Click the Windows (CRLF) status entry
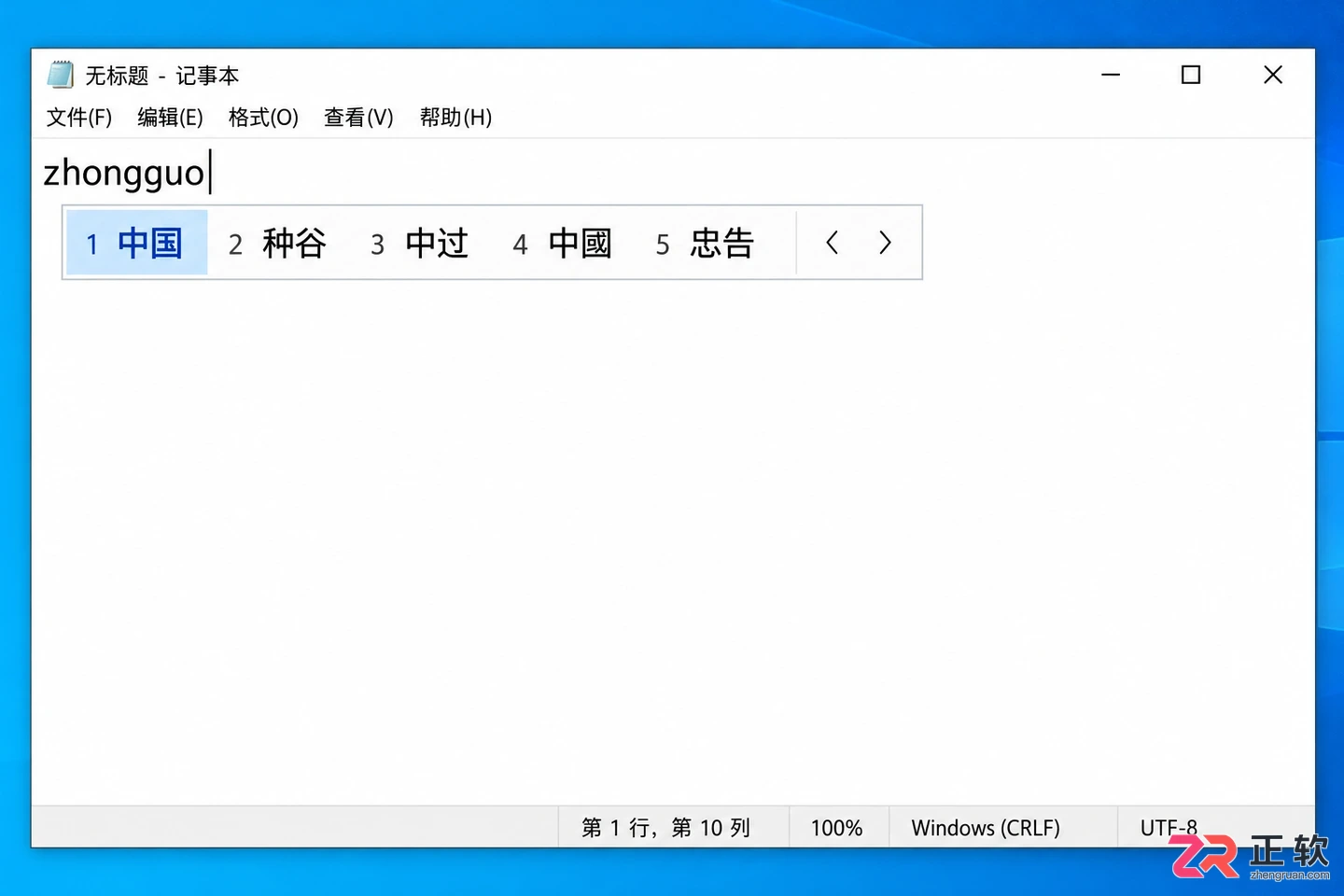This screenshot has height=896, width=1344. pos(986,828)
